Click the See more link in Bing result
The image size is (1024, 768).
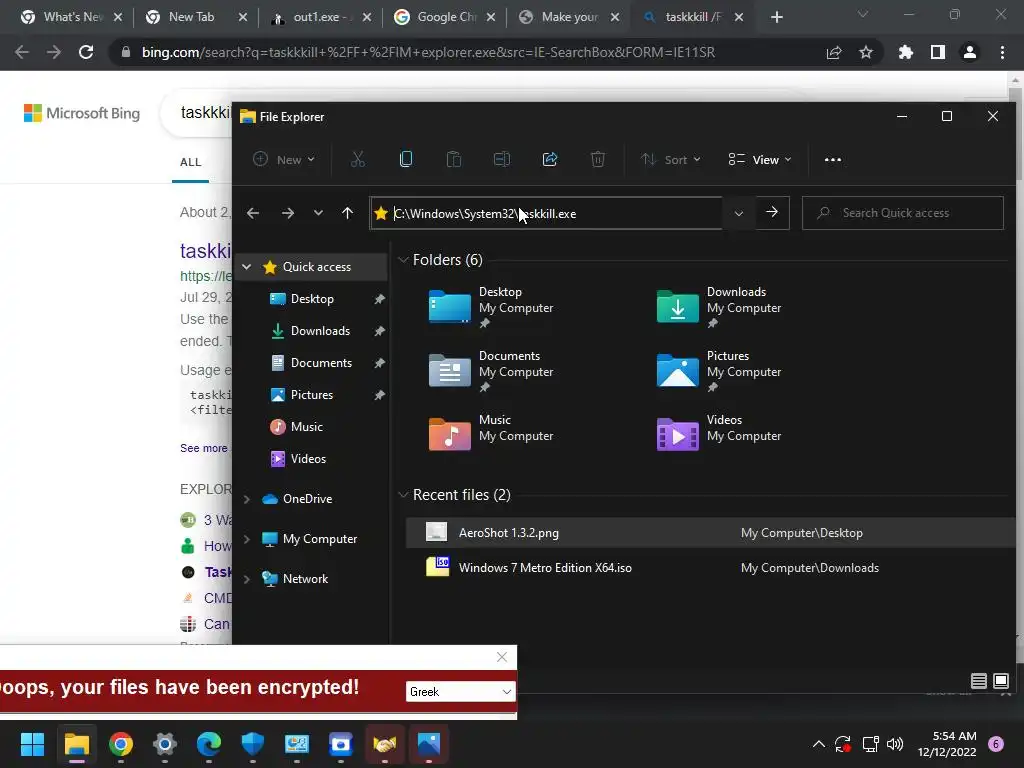pyautogui.click(x=204, y=448)
